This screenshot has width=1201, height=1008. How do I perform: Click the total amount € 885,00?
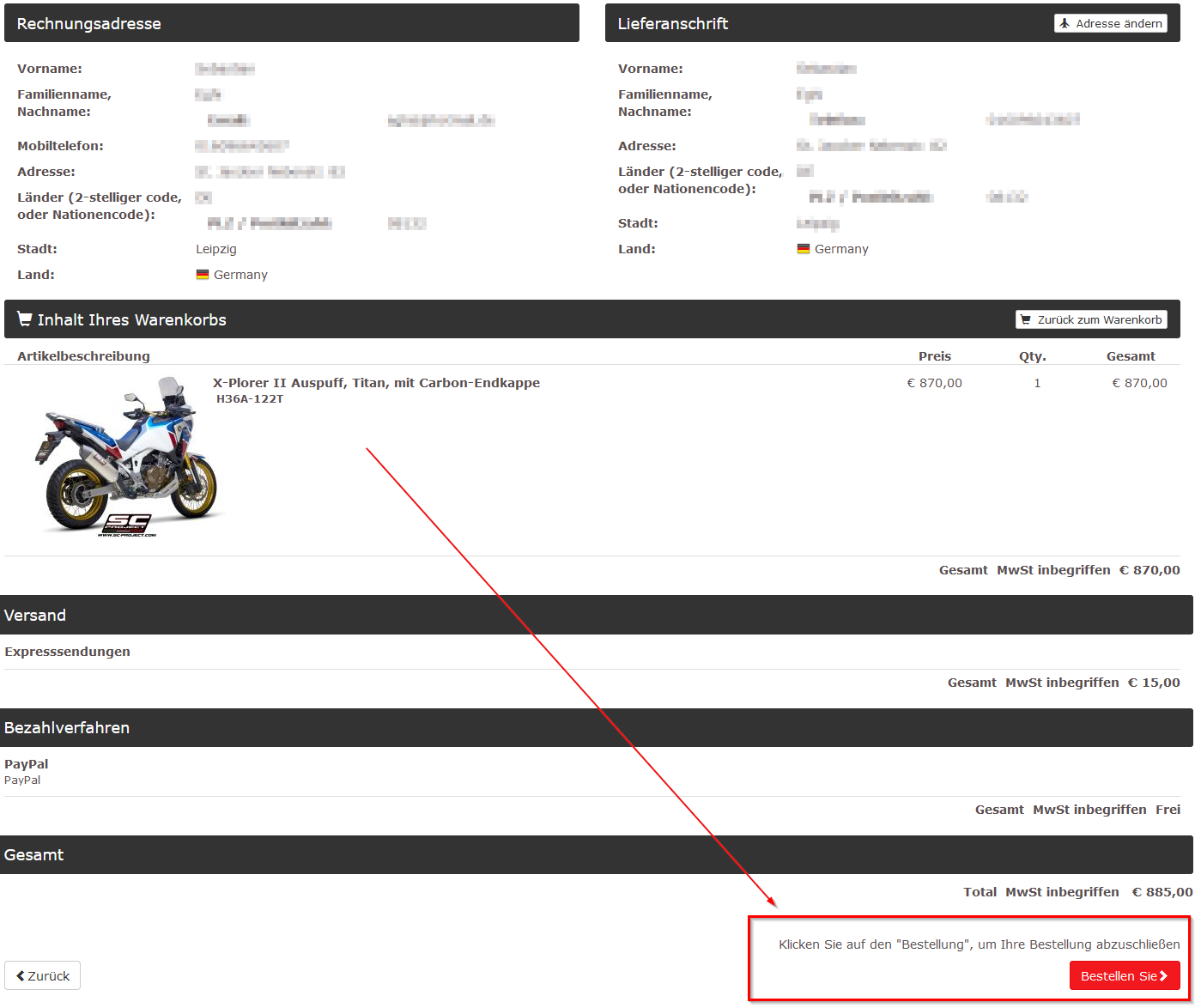(1162, 892)
